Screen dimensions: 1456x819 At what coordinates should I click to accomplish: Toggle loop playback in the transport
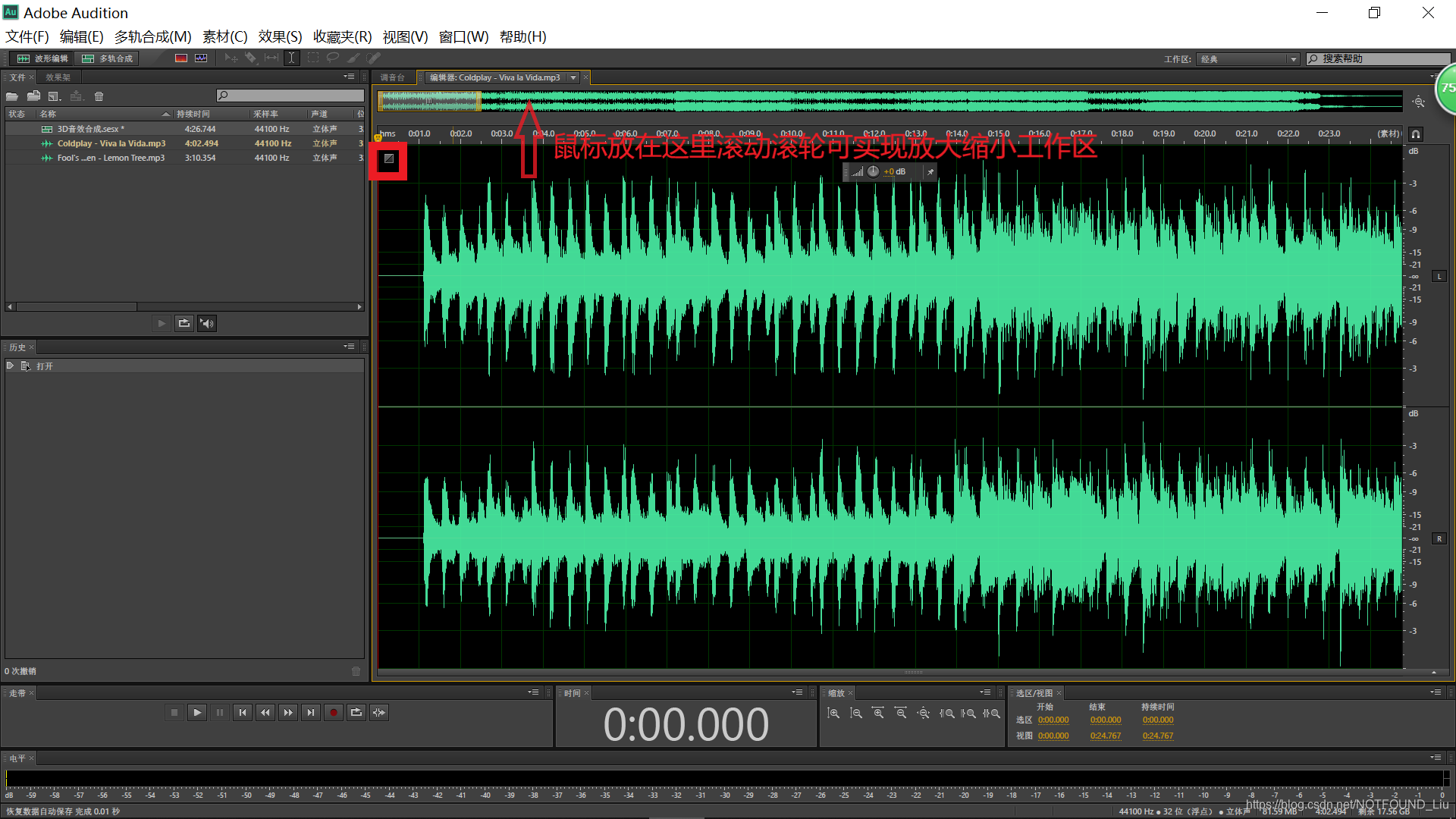356,712
